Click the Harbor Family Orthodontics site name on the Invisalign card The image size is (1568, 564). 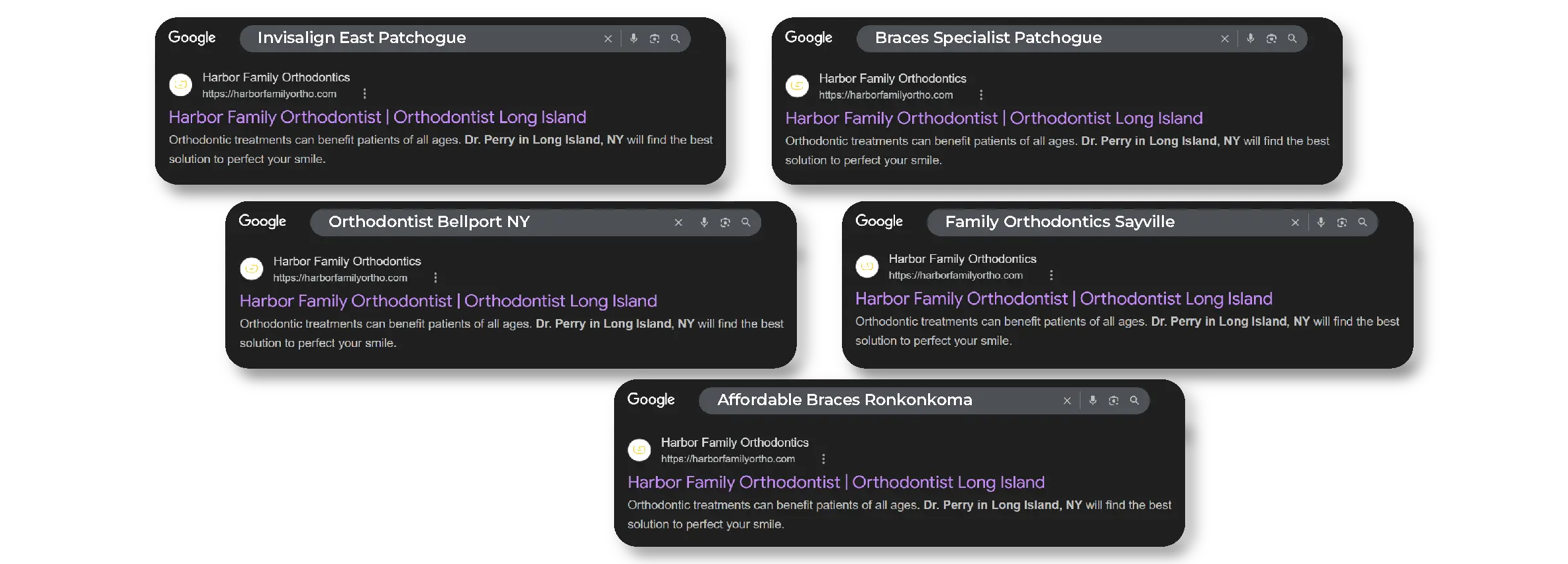point(276,77)
